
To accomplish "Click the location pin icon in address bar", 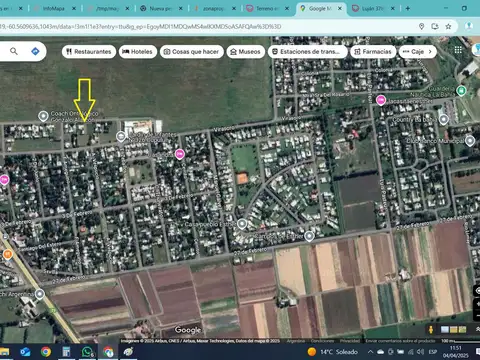I will coord(421,26).
